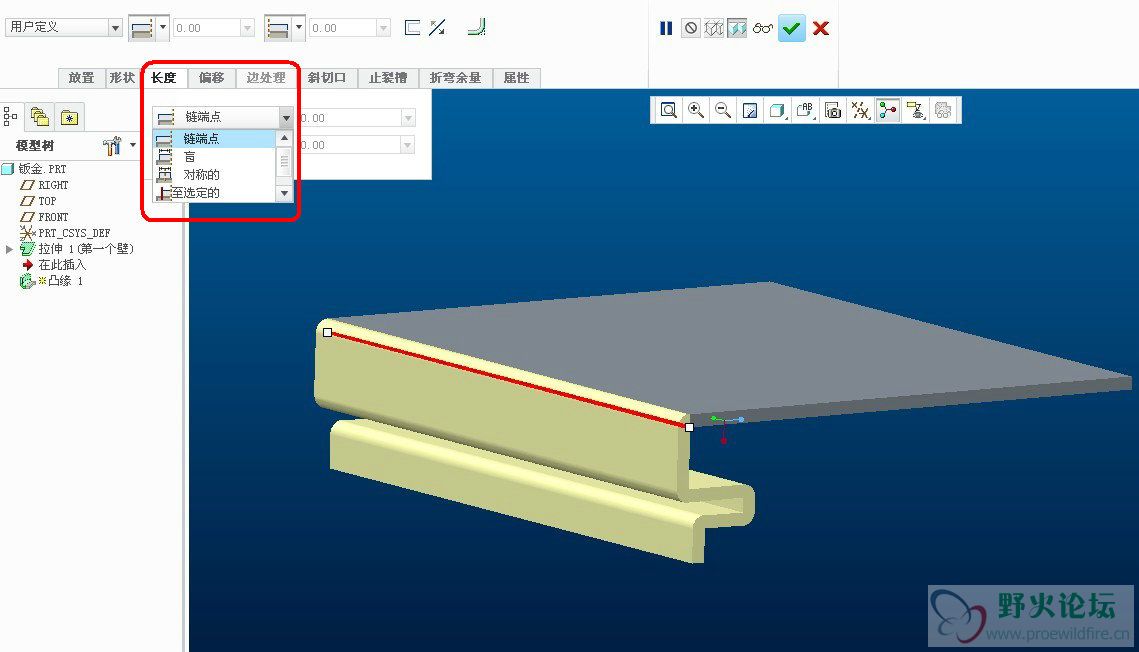
Task: Open the 折弯余量 tab
Action: pyautogui.click(x=455, y=78)
